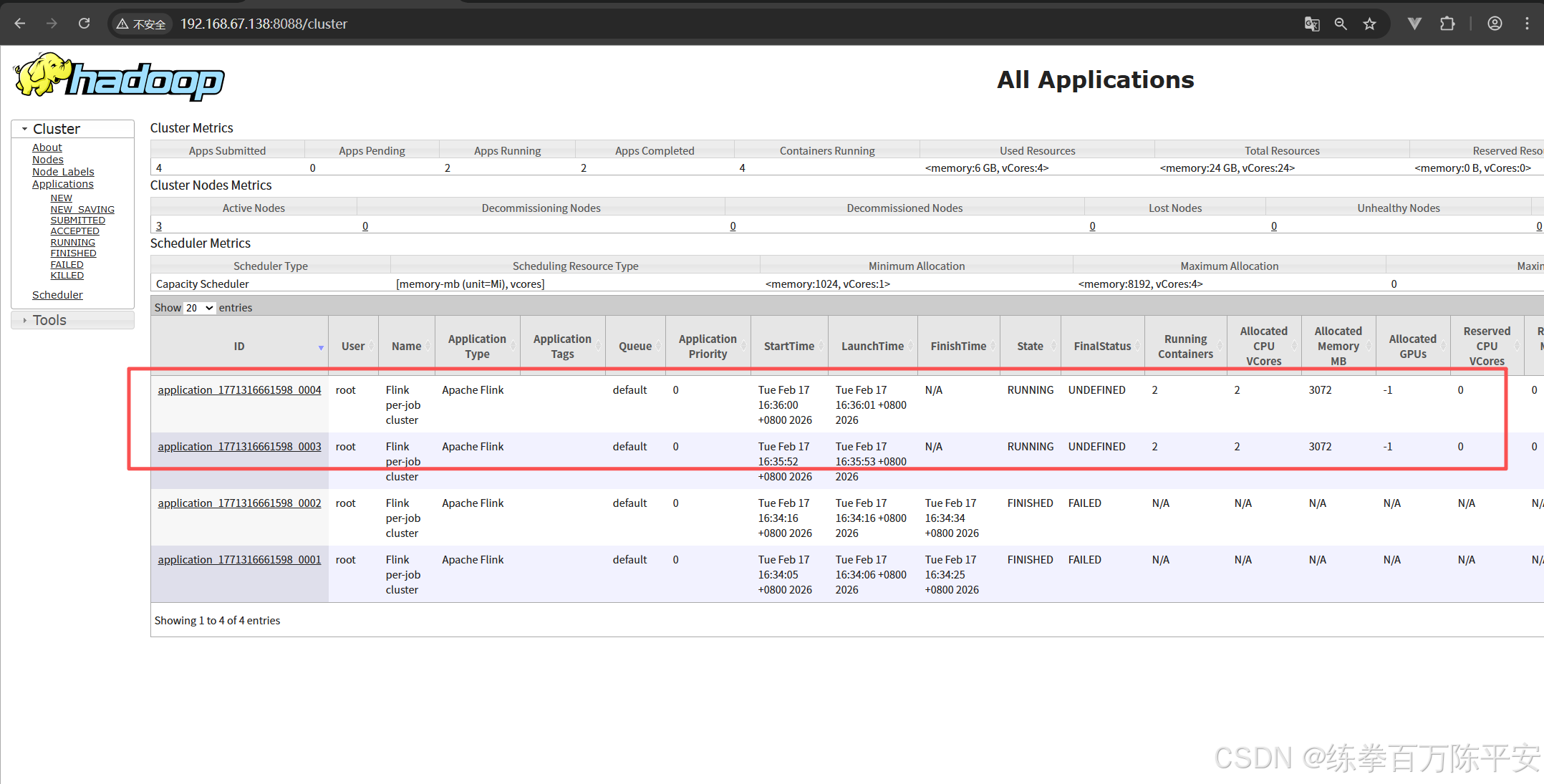Go back using the browser back arrow
Image resolution: width=1544 pixels, height=784 pixels.
point(20,24)
